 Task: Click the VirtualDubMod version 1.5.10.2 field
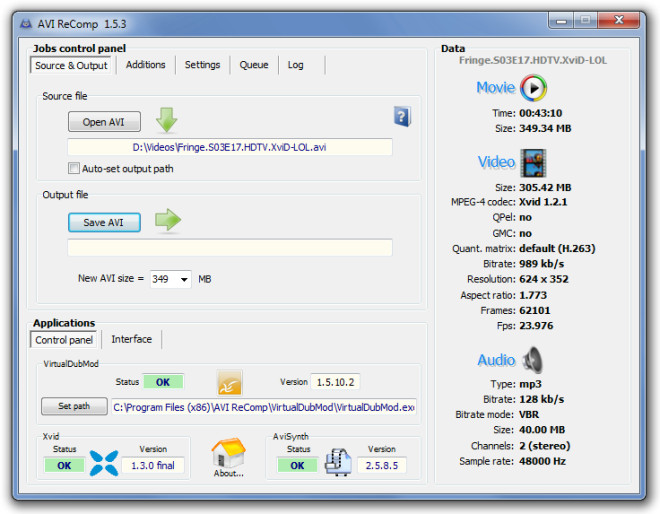335,382
